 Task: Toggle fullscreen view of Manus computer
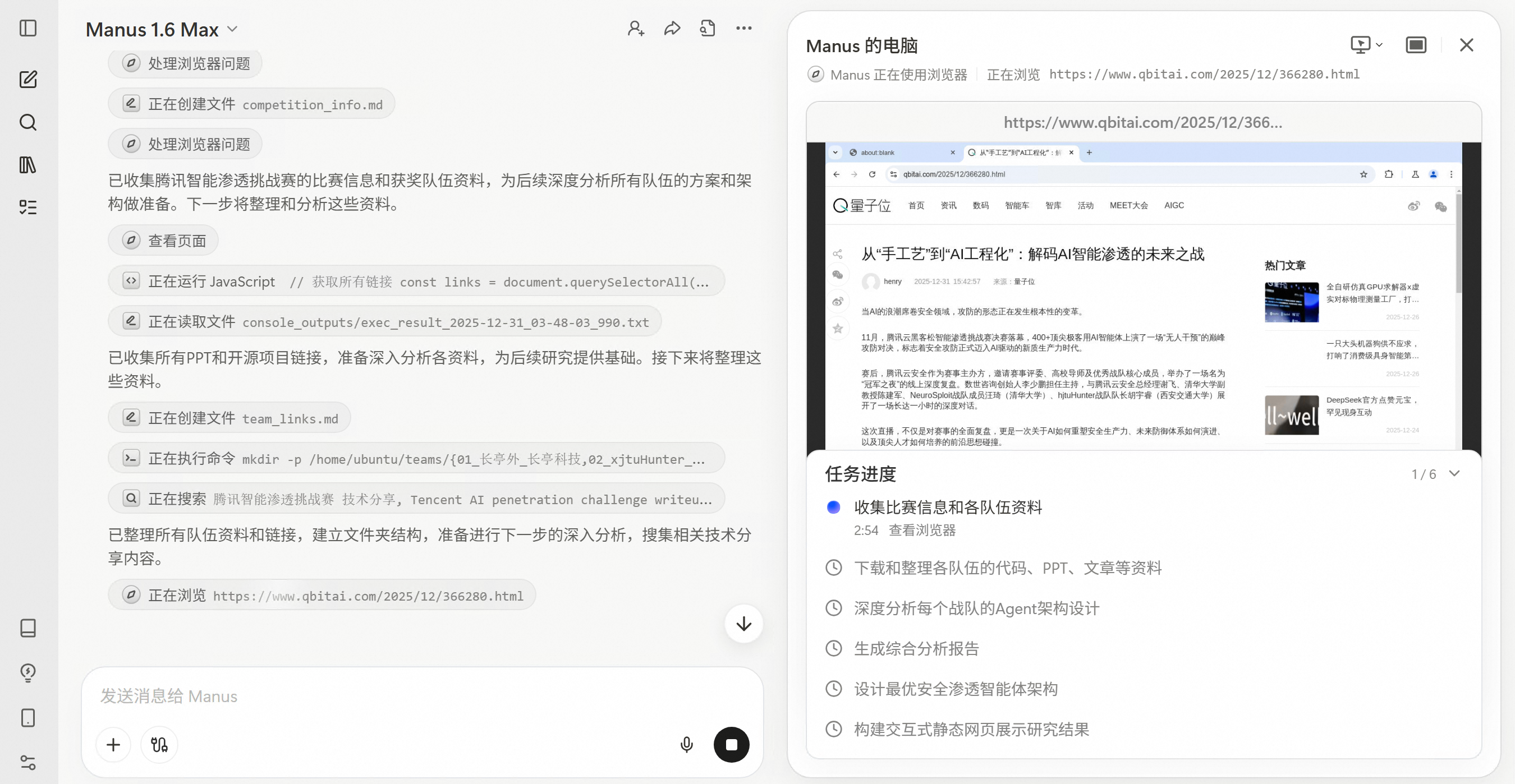coord(1416,45)
